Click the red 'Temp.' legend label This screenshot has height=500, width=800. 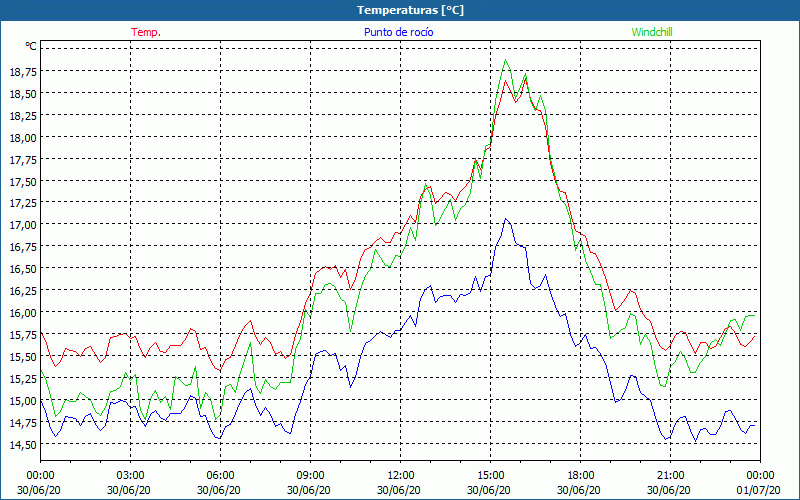point(146,32)
